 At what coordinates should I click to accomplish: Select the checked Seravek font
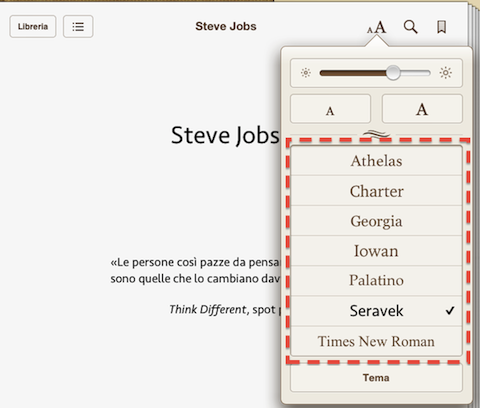pos(376,311)
